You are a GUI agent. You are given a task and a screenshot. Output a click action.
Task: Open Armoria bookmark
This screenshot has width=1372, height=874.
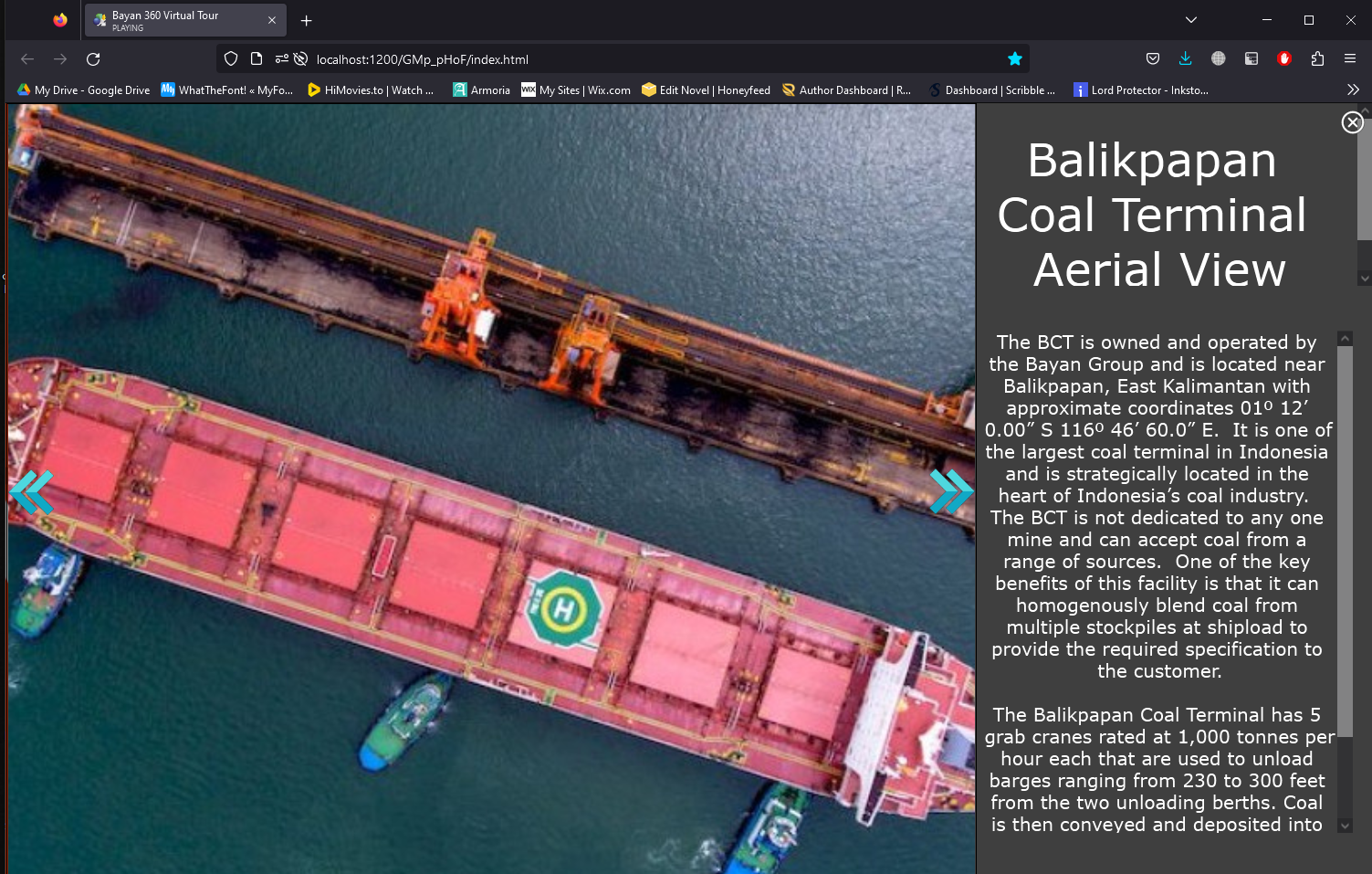pyautogui.click(x=482, y=90)
